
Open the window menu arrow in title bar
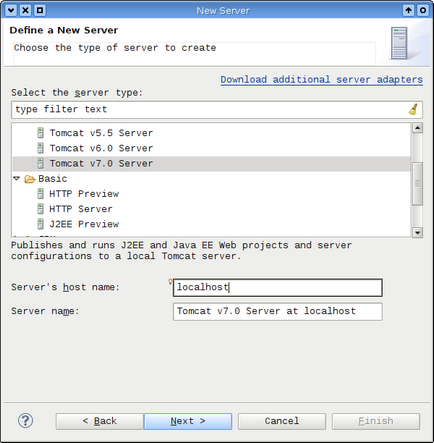click(11, 10)
